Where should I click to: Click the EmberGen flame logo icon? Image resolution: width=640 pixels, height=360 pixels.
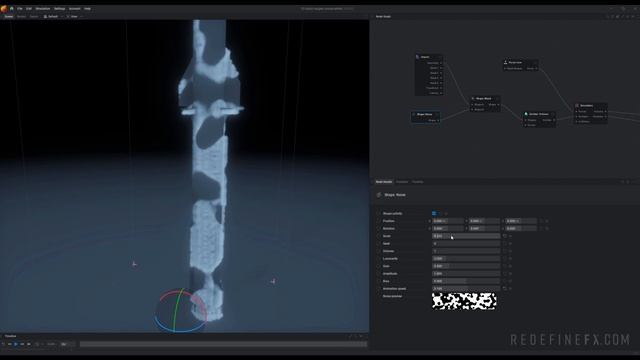(4, 9)
